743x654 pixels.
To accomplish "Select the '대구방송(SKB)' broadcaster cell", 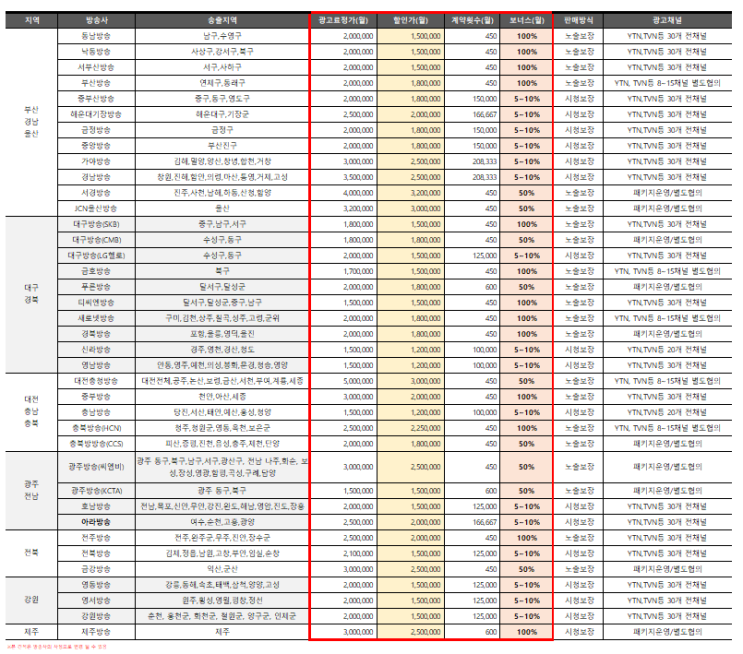I will (x=96, y=224).
